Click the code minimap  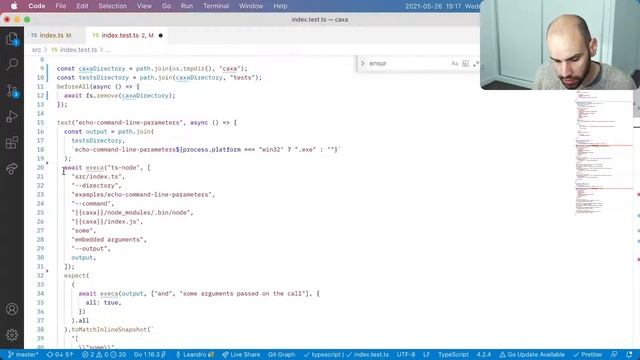[x=604, y=153]
